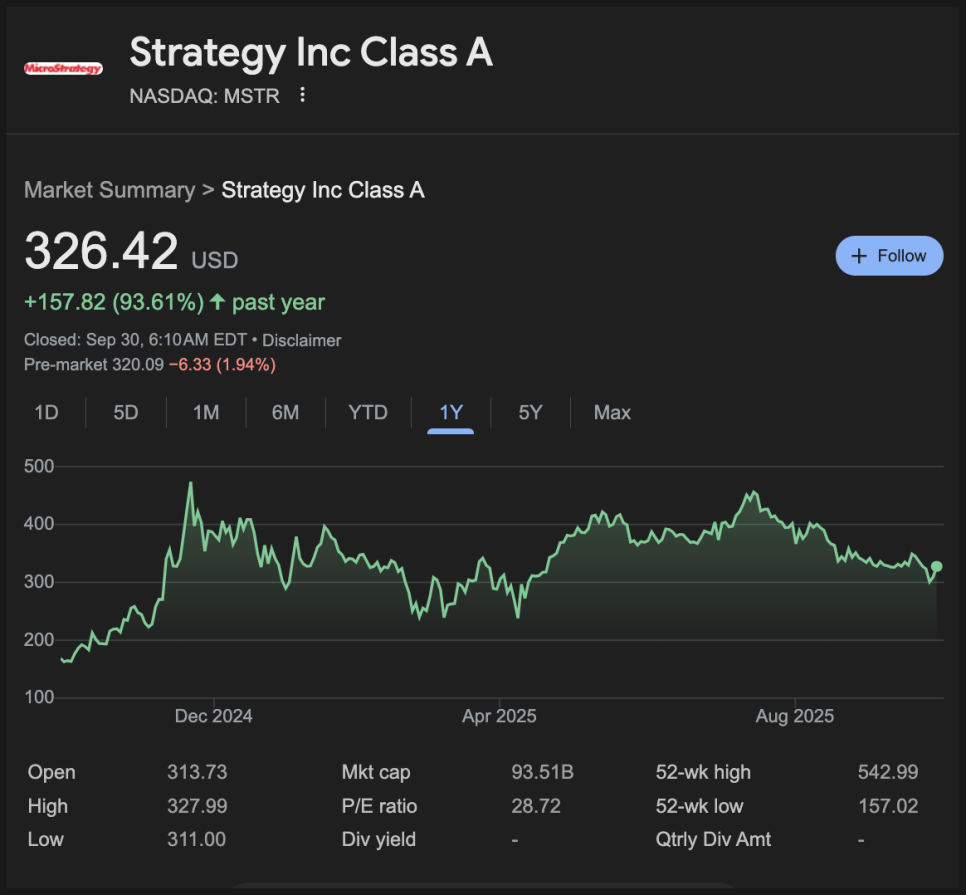966x895 pixels.
Task: Click the Div yield label
Action: pos(379,839)
